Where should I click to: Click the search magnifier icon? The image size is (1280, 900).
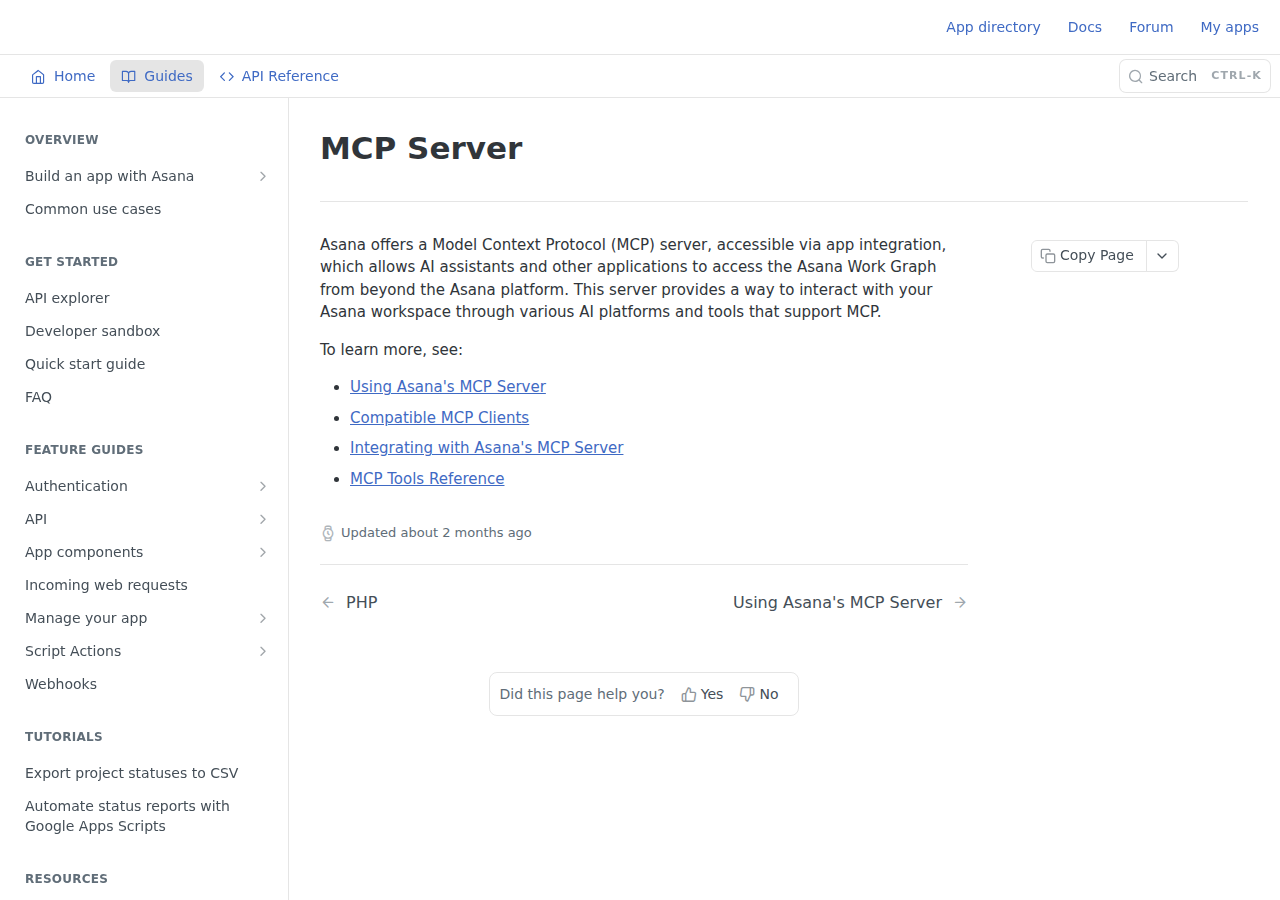[x=1135, y=77]
